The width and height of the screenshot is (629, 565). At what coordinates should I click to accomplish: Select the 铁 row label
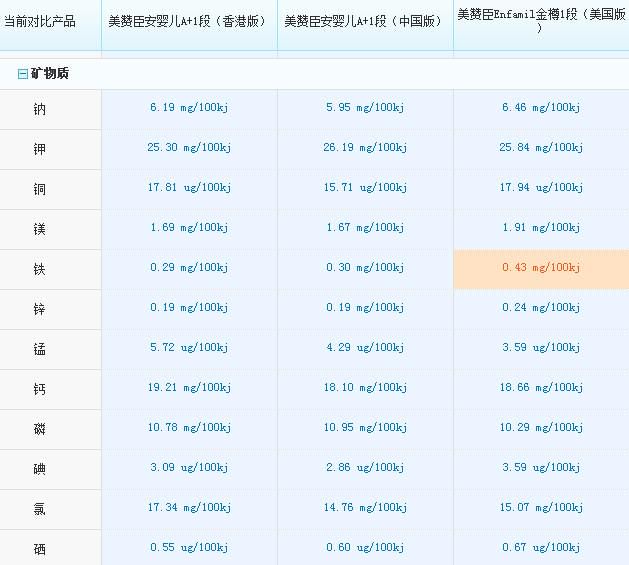tap(39, 269)
